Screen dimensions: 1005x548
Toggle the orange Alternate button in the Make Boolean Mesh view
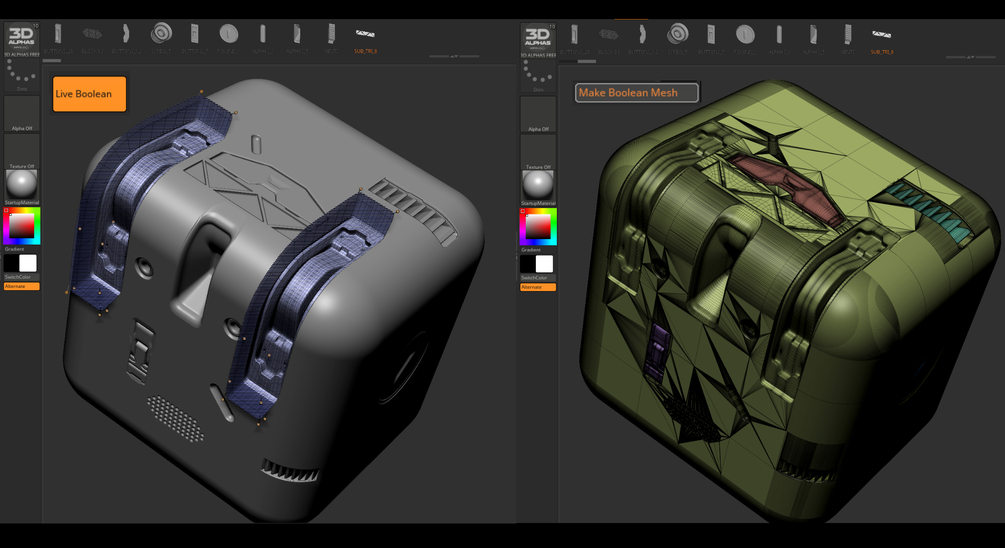pos(538,286)
